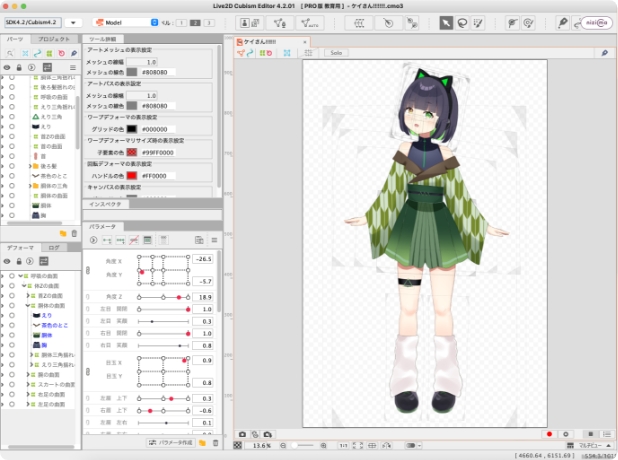This screenshot has height=460, width=618.
Task: Click the red ハンドルの色 color swatch
Action: point(131,175)
